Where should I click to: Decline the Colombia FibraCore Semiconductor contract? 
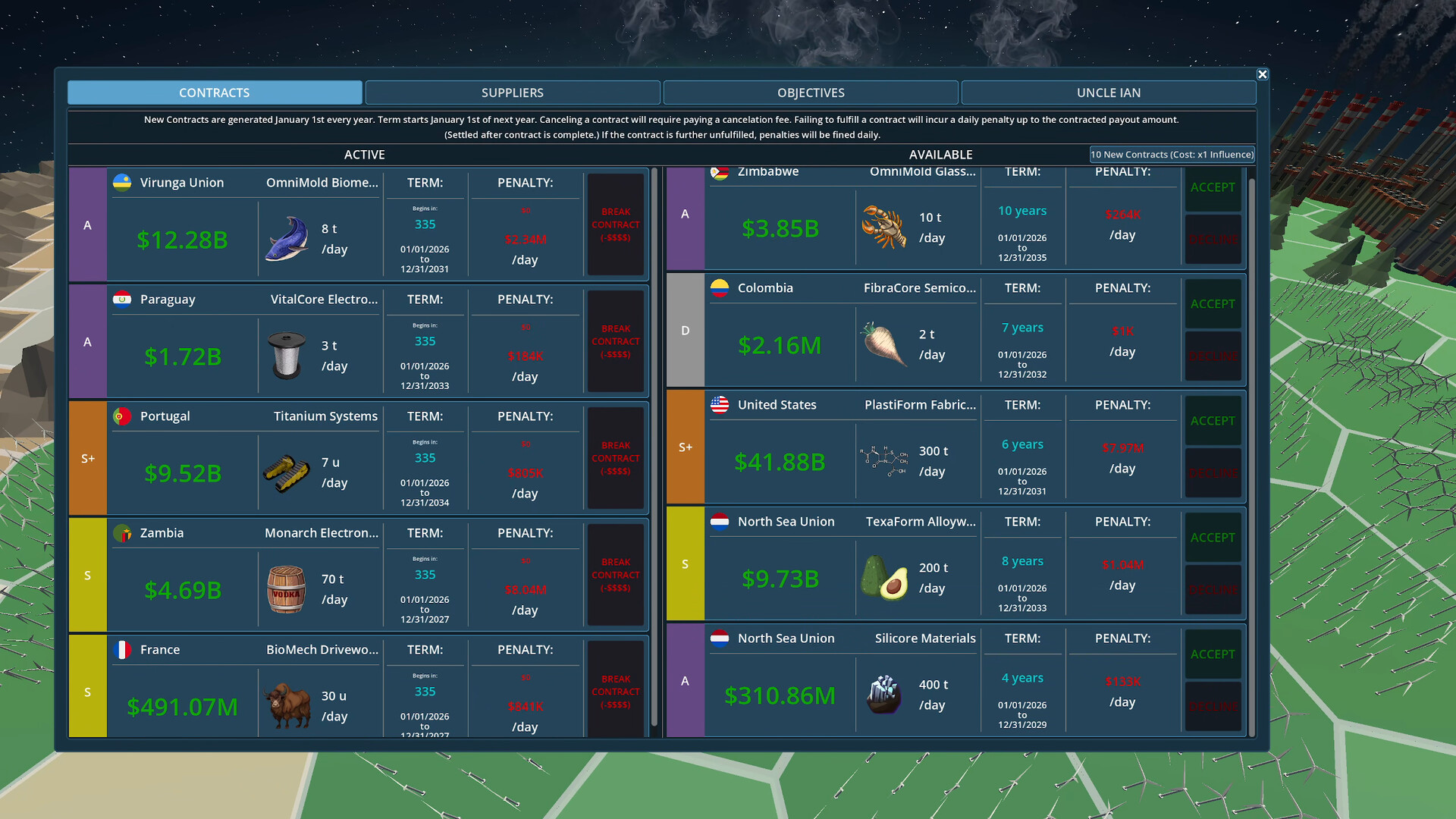(1213, 356)
